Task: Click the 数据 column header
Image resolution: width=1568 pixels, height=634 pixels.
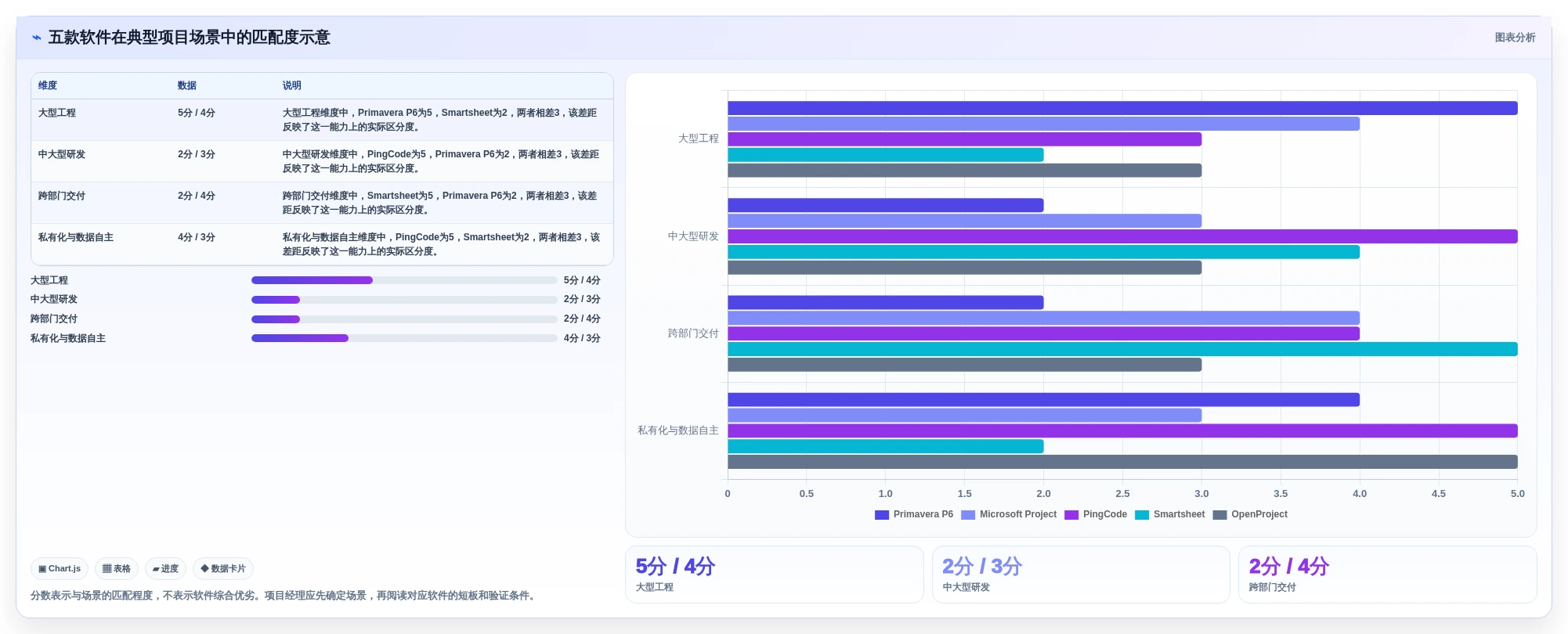Action: click(x=187, y=86)
